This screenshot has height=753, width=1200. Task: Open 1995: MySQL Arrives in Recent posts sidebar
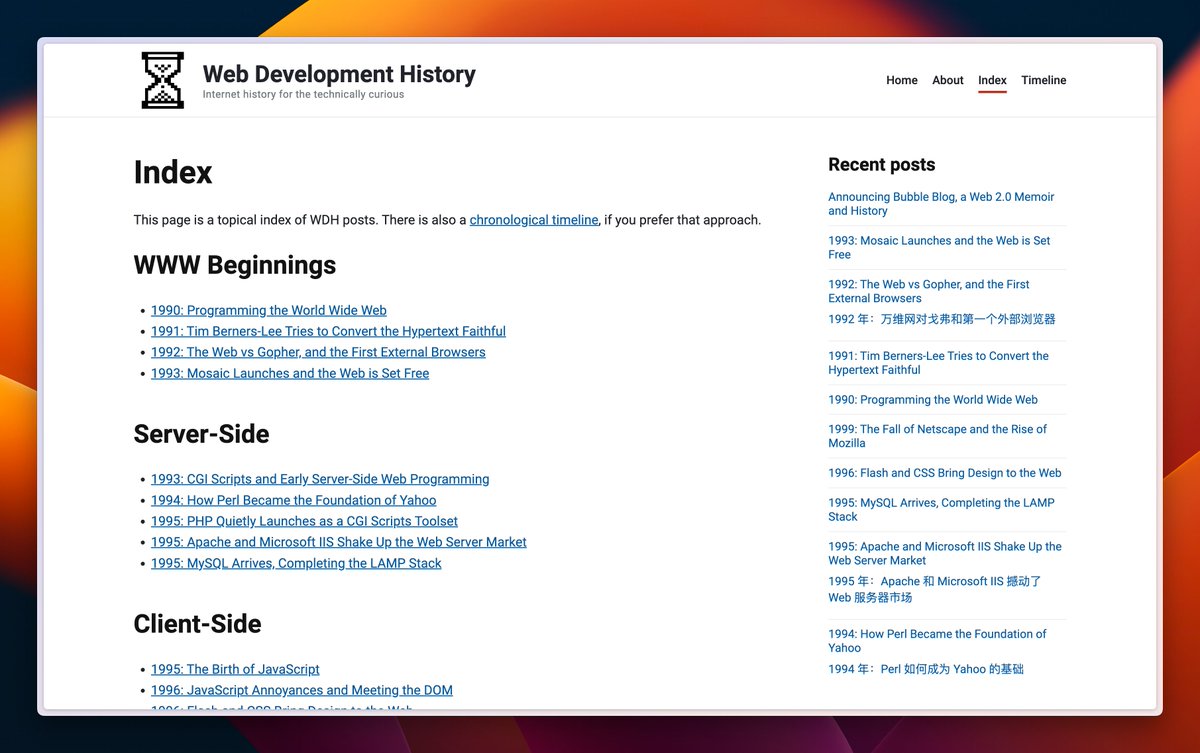tap(941, 510)
